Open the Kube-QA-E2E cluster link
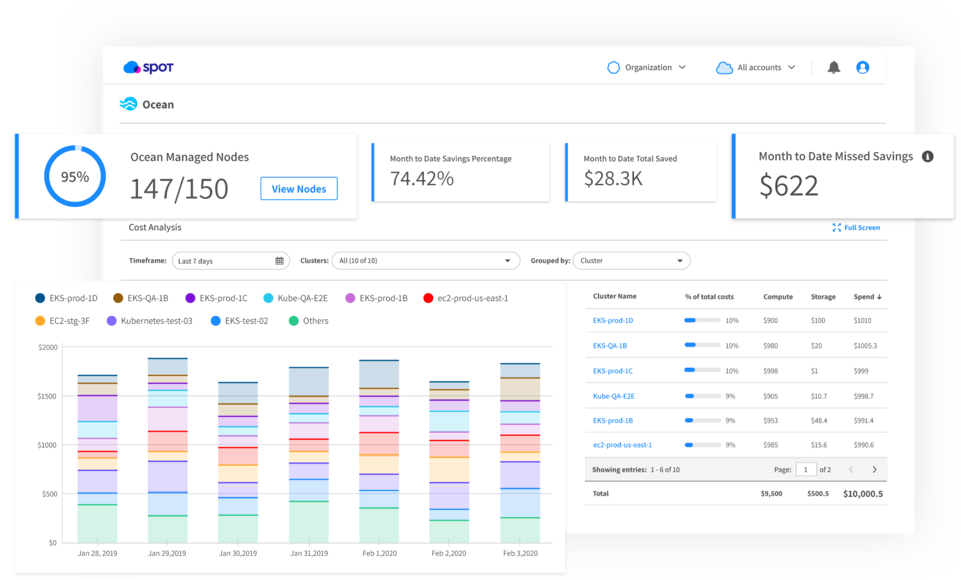Screen dimensions: 961x580 tap(612, 395)
